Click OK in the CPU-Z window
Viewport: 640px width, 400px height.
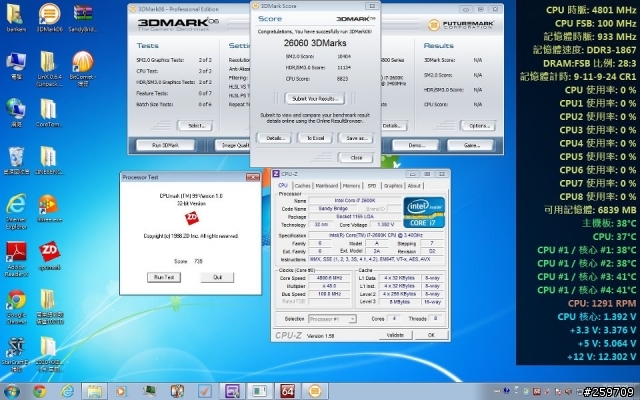[431, 335]
